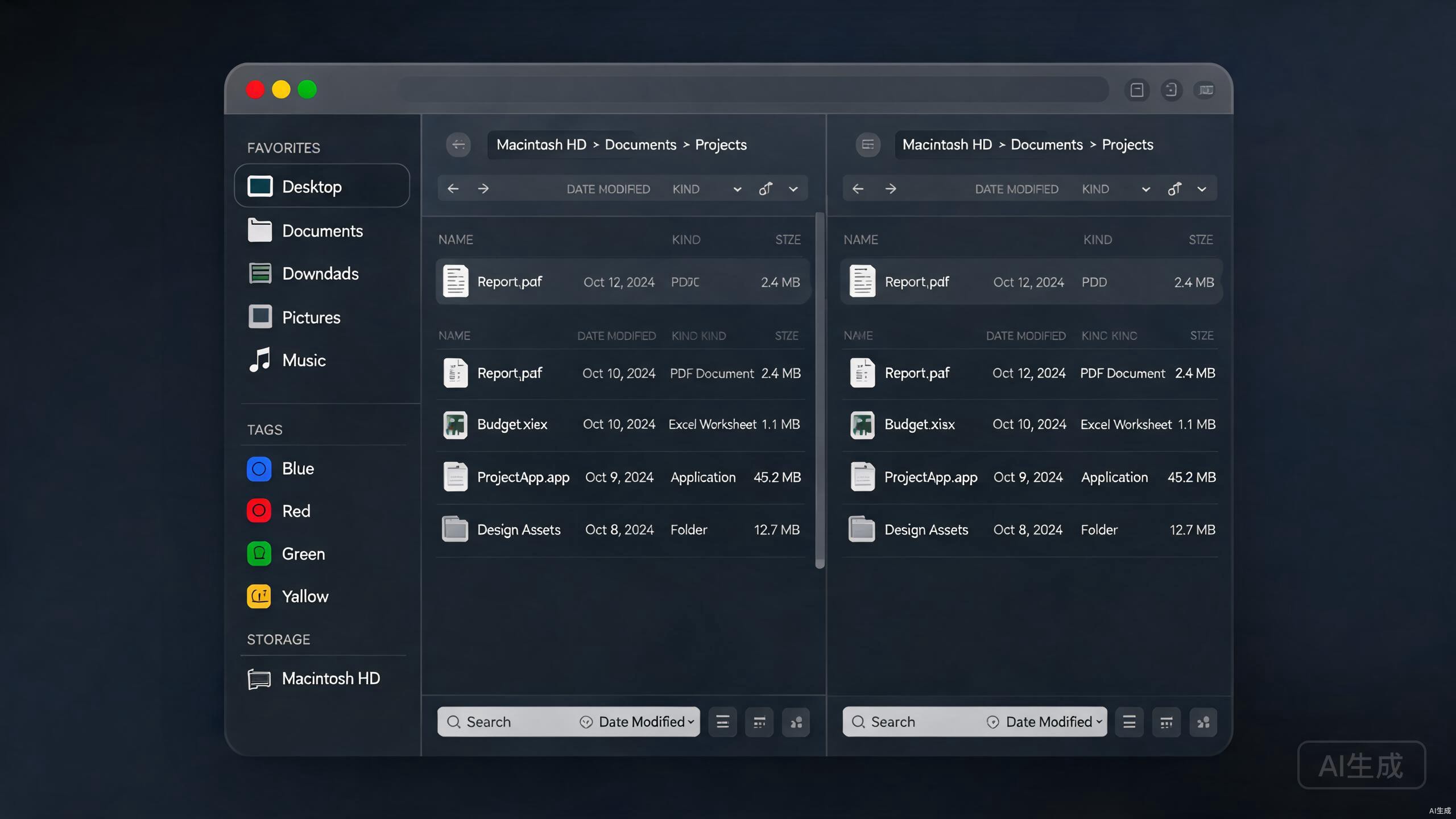Viewport: 1456px width, 819px height.
Task: Select the Yellow tag swatch
Action: click(259, 596)
